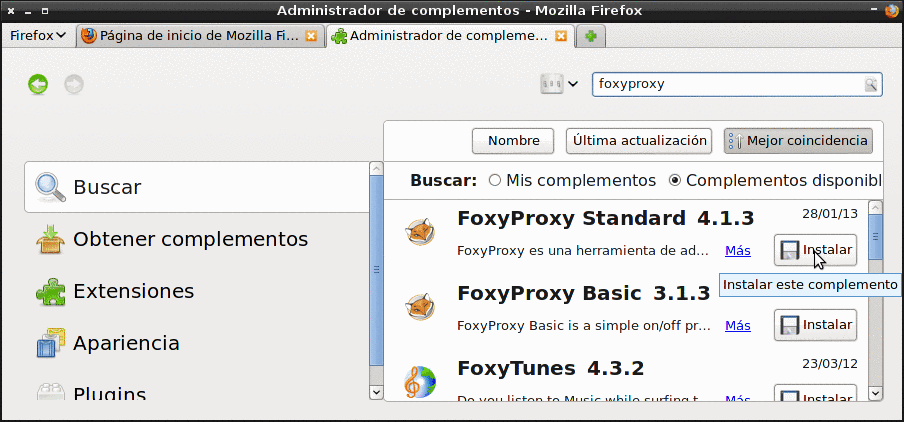
Task: Click the Obtener complementos box icon
Action: tap(51, 239)
